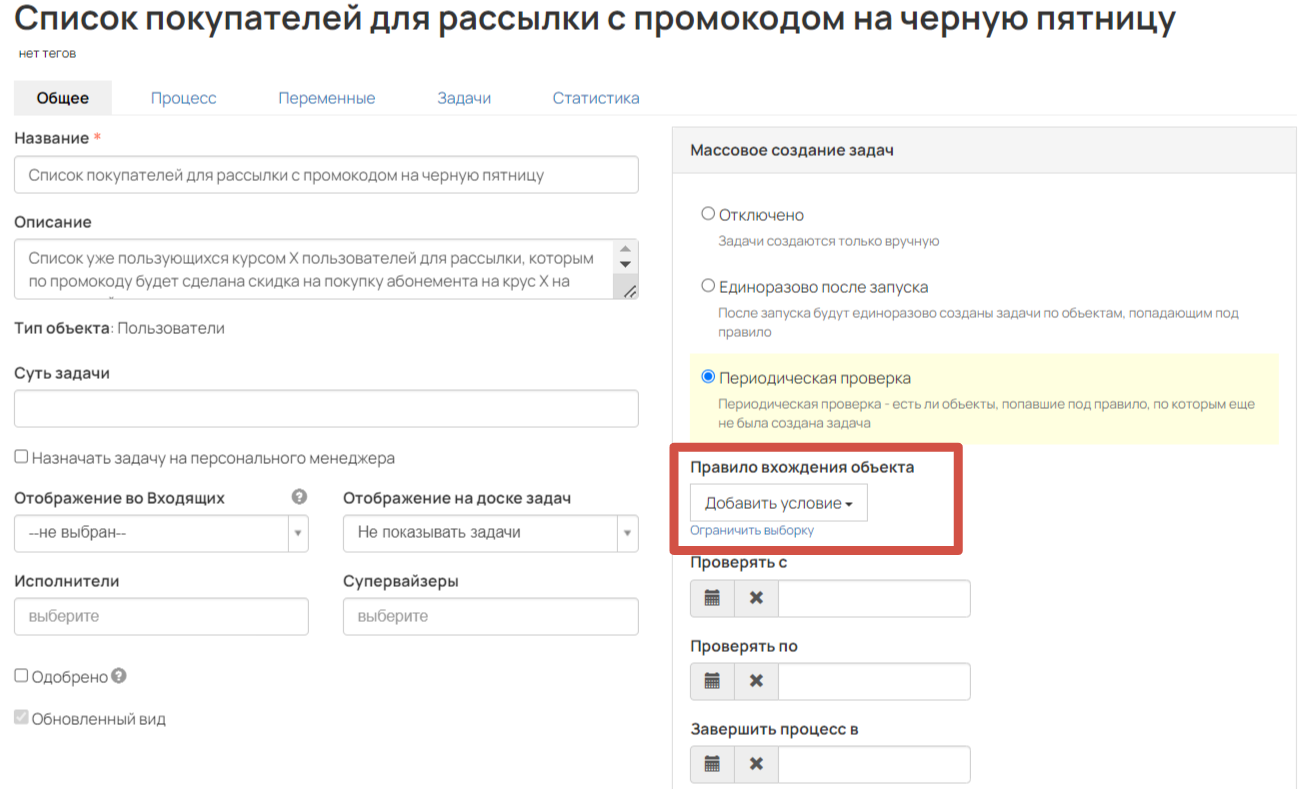Click description scroll up arrow
This screenshot has width=1311, height=789.
[x=626, y=248]
